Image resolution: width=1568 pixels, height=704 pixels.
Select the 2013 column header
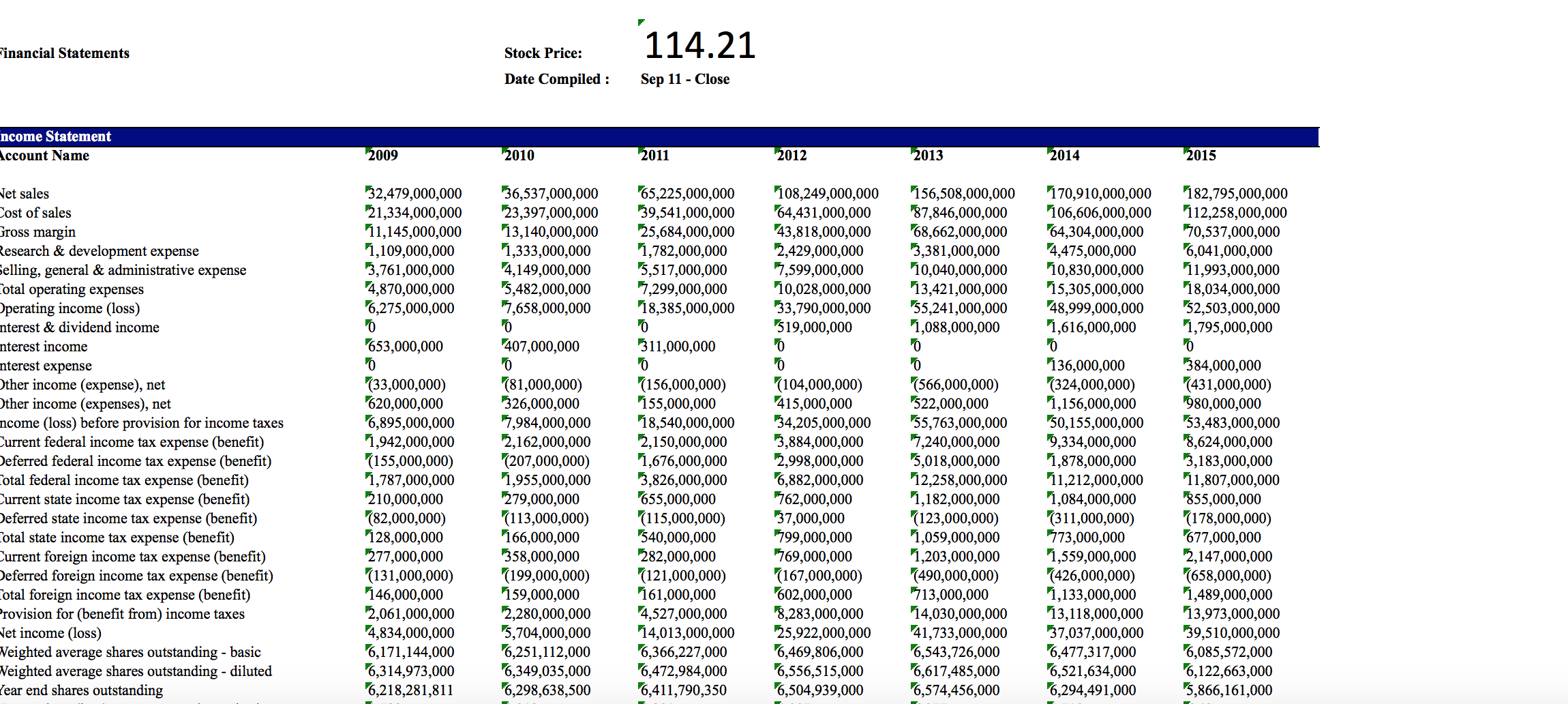coord(929,156)
